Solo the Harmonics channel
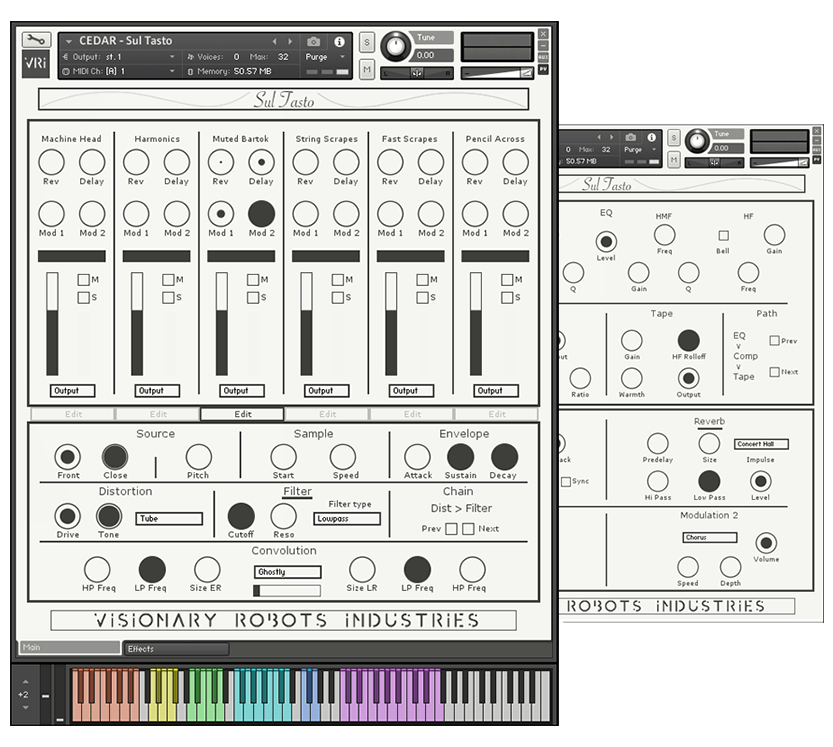 [168, 297]
